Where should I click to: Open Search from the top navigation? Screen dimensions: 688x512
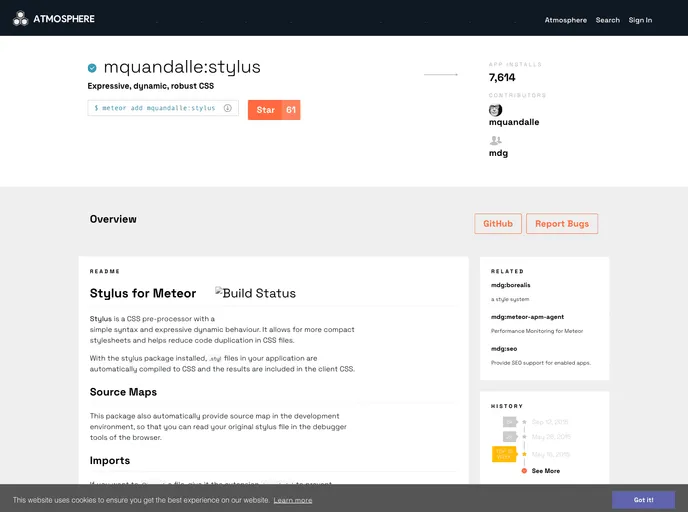[x=608, y=20]
